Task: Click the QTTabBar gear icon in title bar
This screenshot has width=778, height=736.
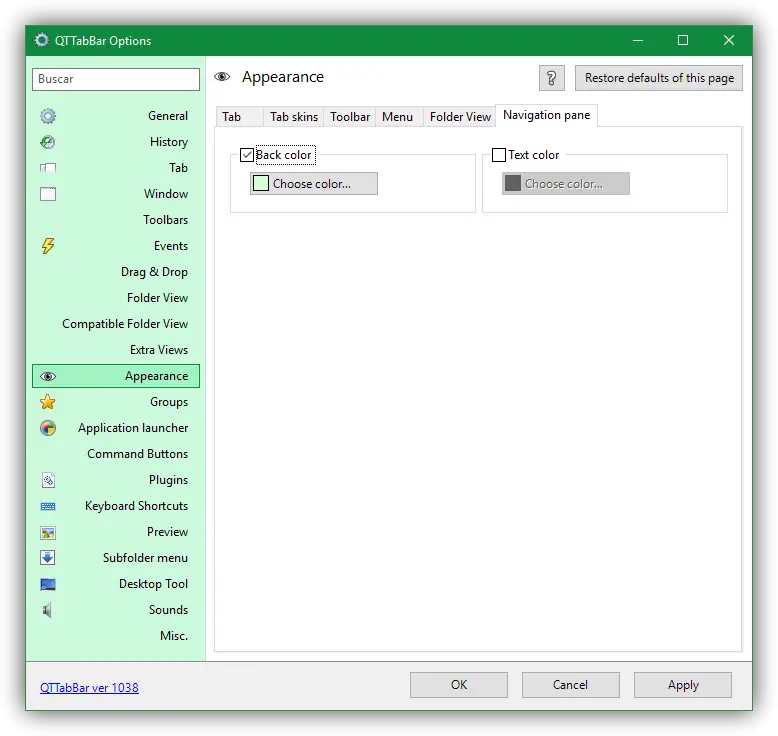Action: point(42,40)
